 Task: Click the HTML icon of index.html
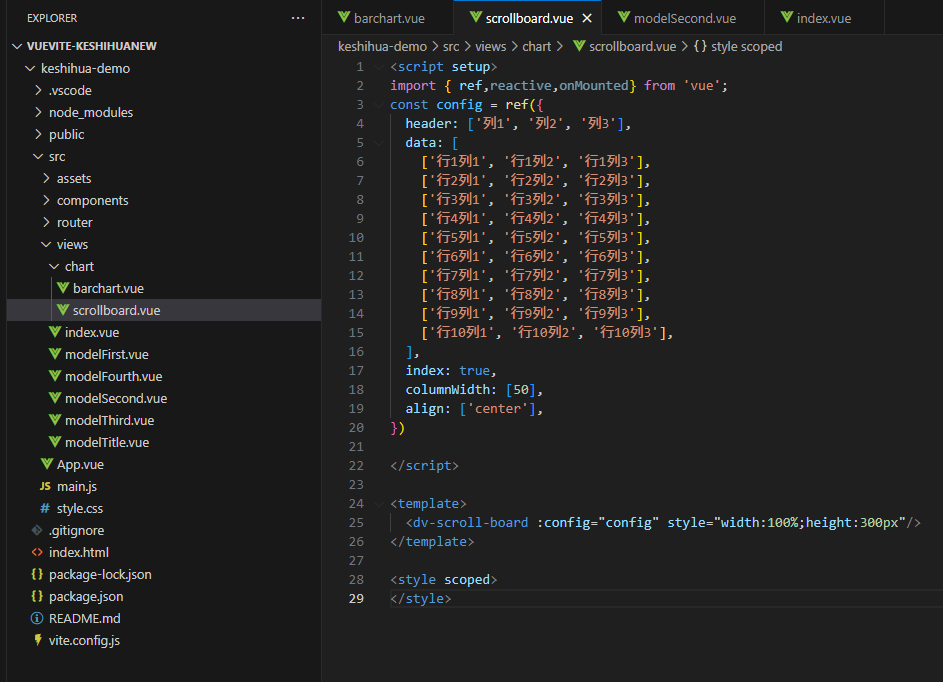[37, 552]
